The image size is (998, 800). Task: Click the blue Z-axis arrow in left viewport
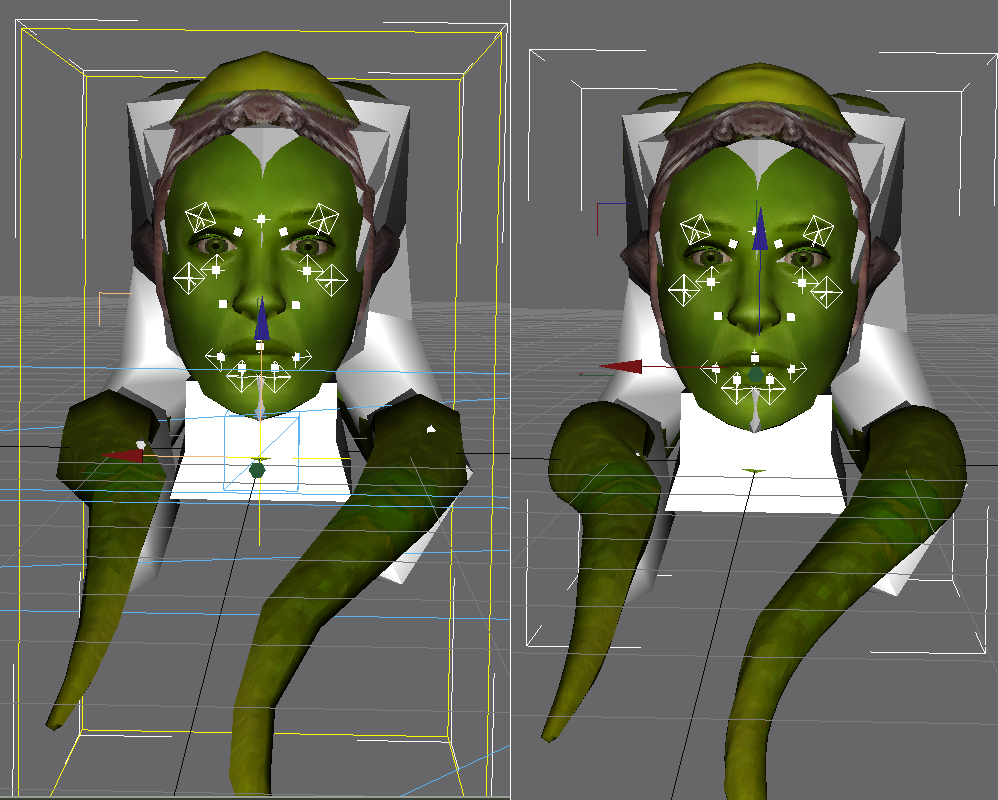click(261, 320)
